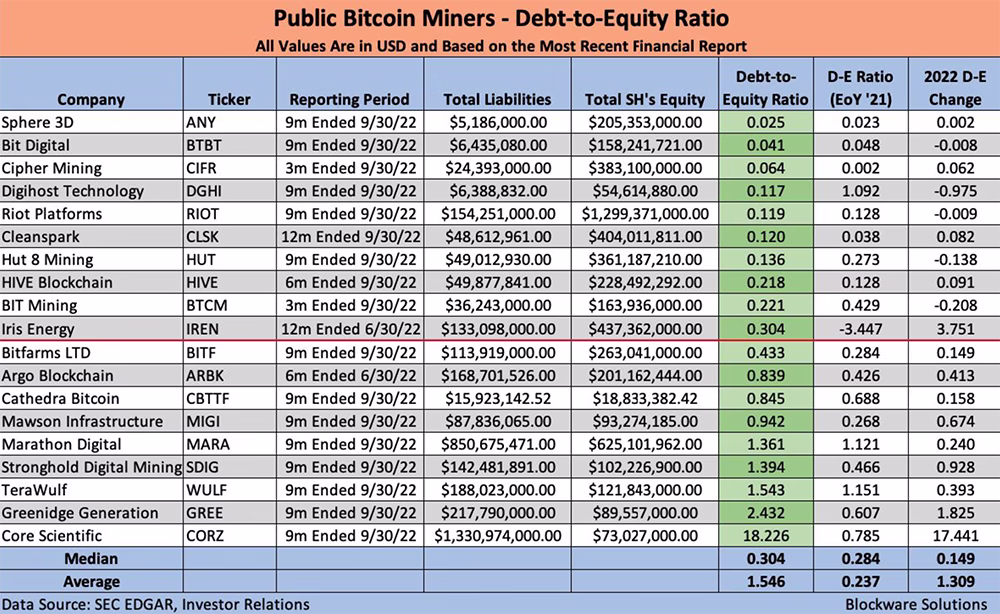The image size is (1000, 614).
Task: Click the Median row label
Action: (91, 559)
